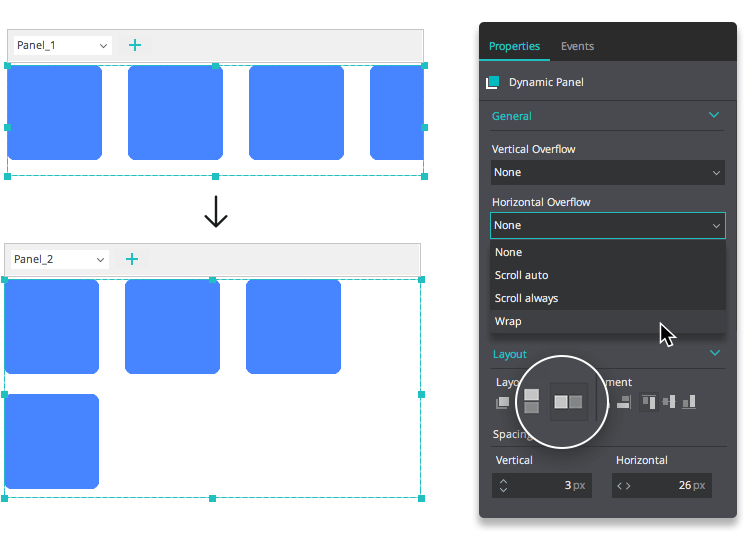Click the Dynamic Panel icon
This screenshot has width=750, height=550.
point(492,82)
